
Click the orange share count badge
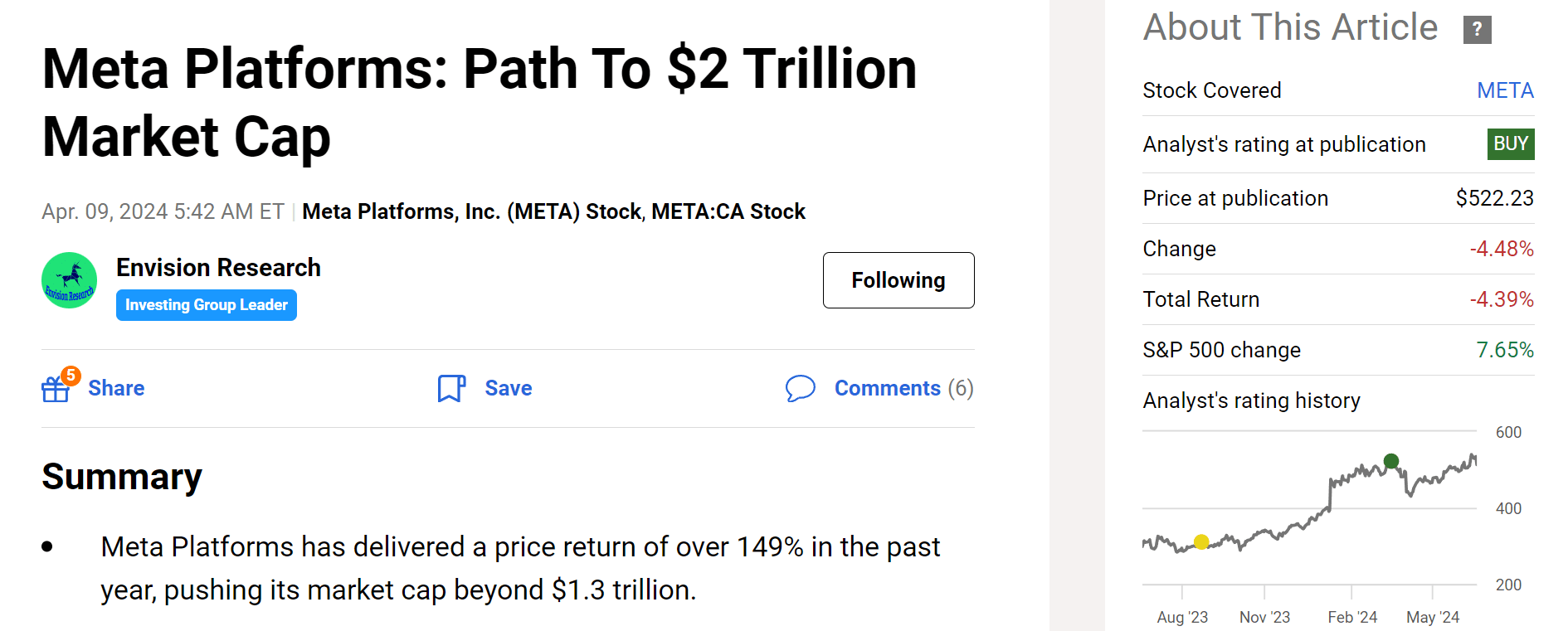pyautogui.click(x=71, y=376)
